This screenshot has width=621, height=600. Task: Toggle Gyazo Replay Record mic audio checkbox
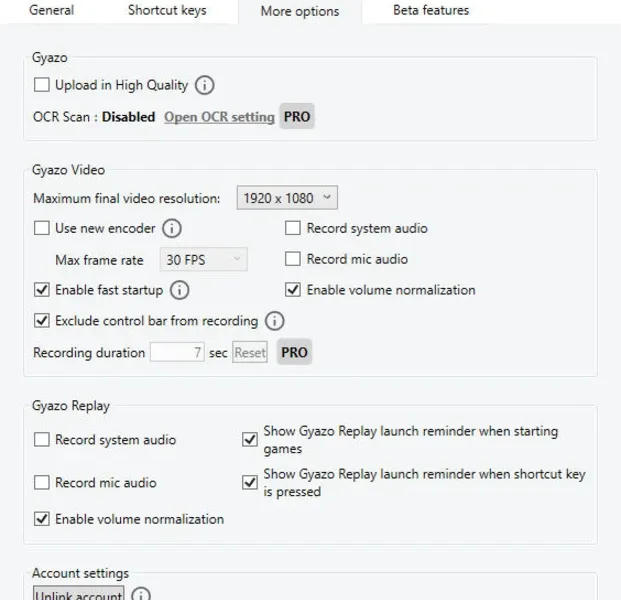(42, 483)
